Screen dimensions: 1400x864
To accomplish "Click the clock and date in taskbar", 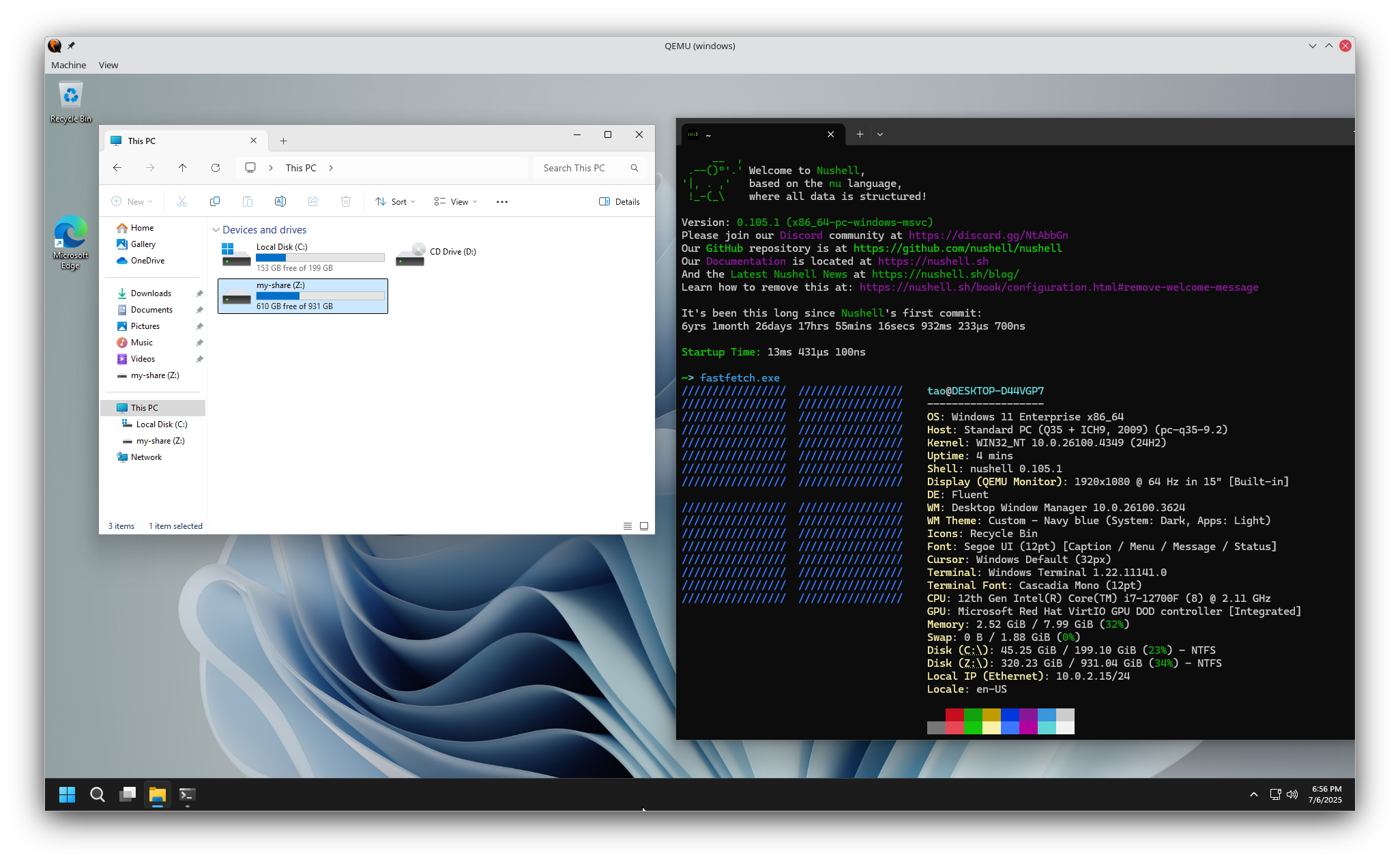I will click(1325, 794).
